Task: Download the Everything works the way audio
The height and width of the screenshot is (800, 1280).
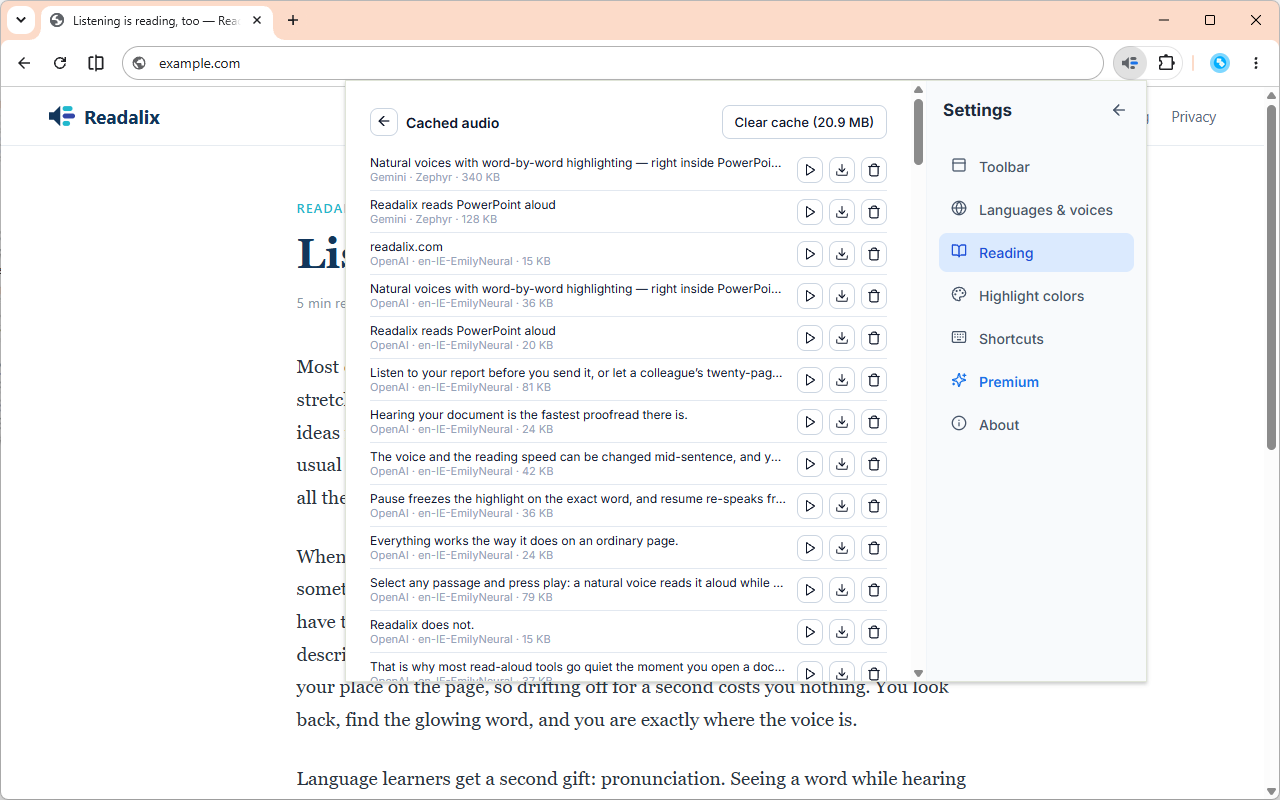Action: click(842, 548)
